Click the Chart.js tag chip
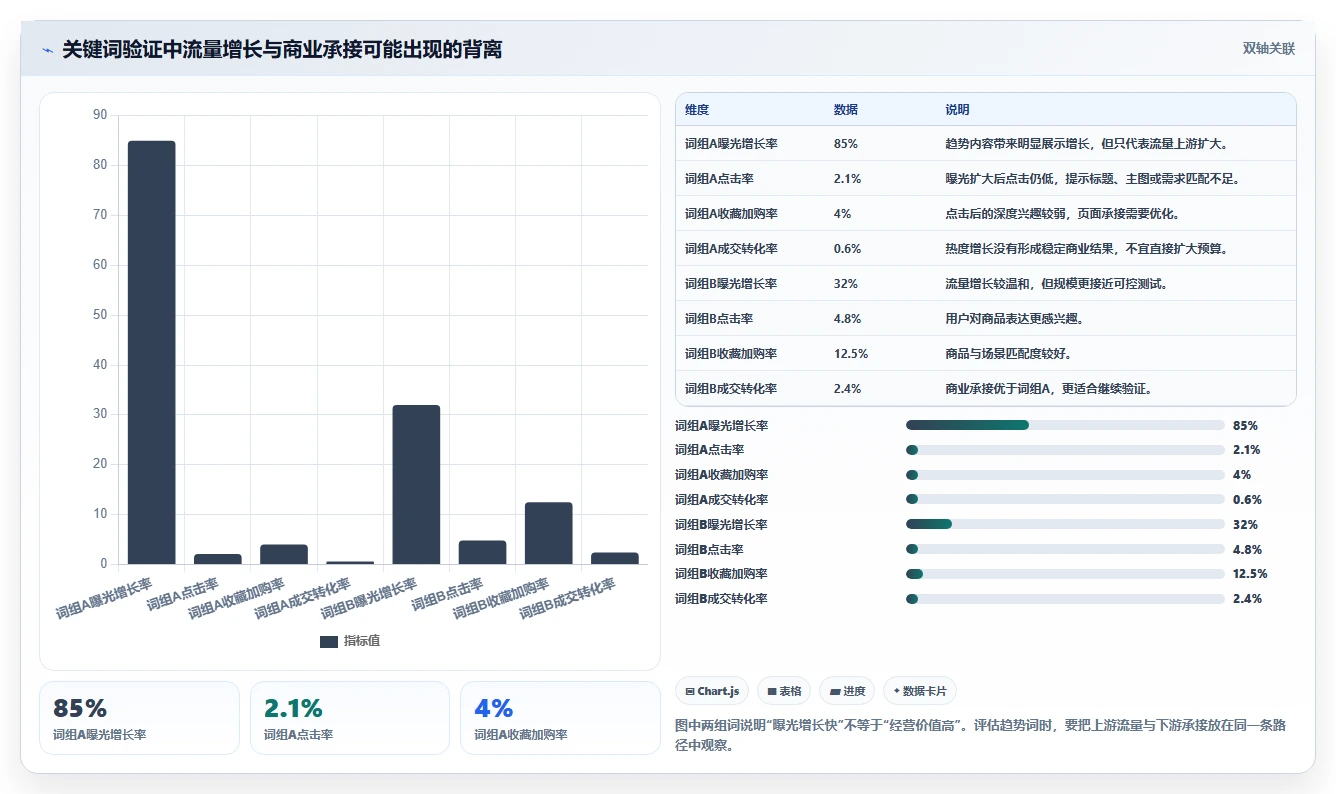 coord(712,691)
